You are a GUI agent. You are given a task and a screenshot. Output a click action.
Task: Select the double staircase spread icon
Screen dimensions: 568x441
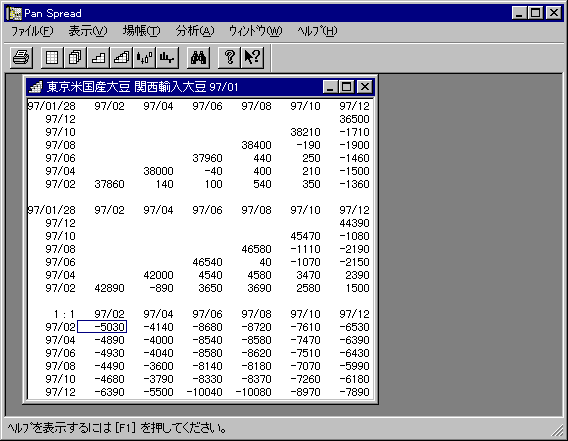click(x=121, y=57)
